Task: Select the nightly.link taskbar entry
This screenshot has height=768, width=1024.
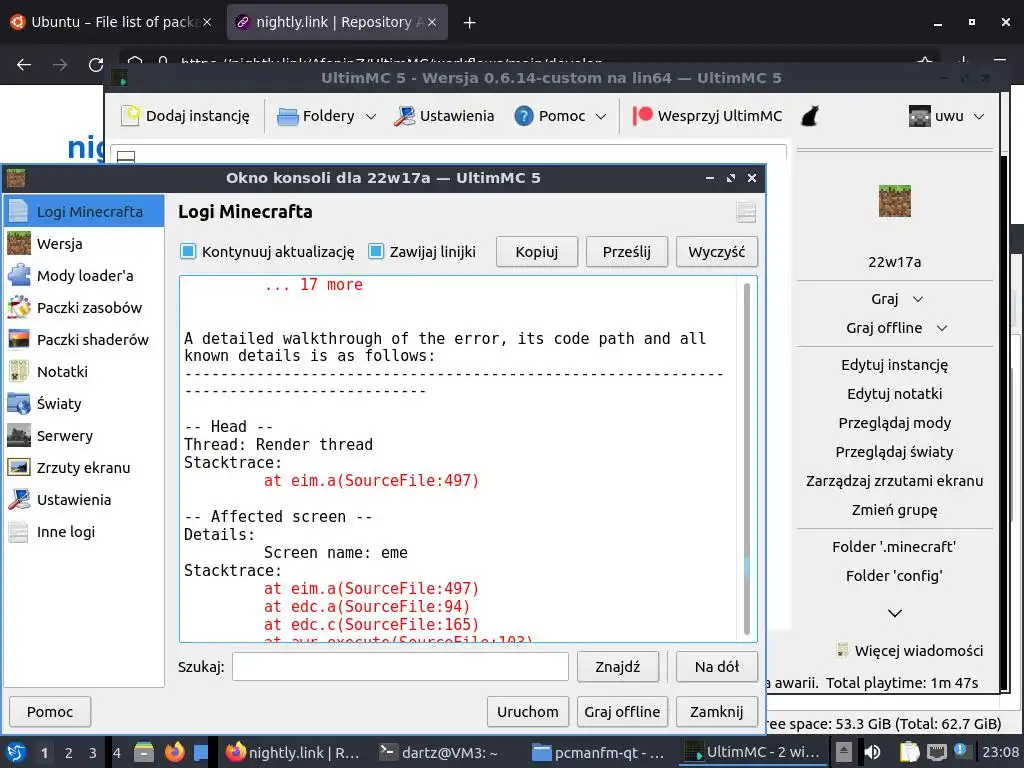Action: click(293, 752)
